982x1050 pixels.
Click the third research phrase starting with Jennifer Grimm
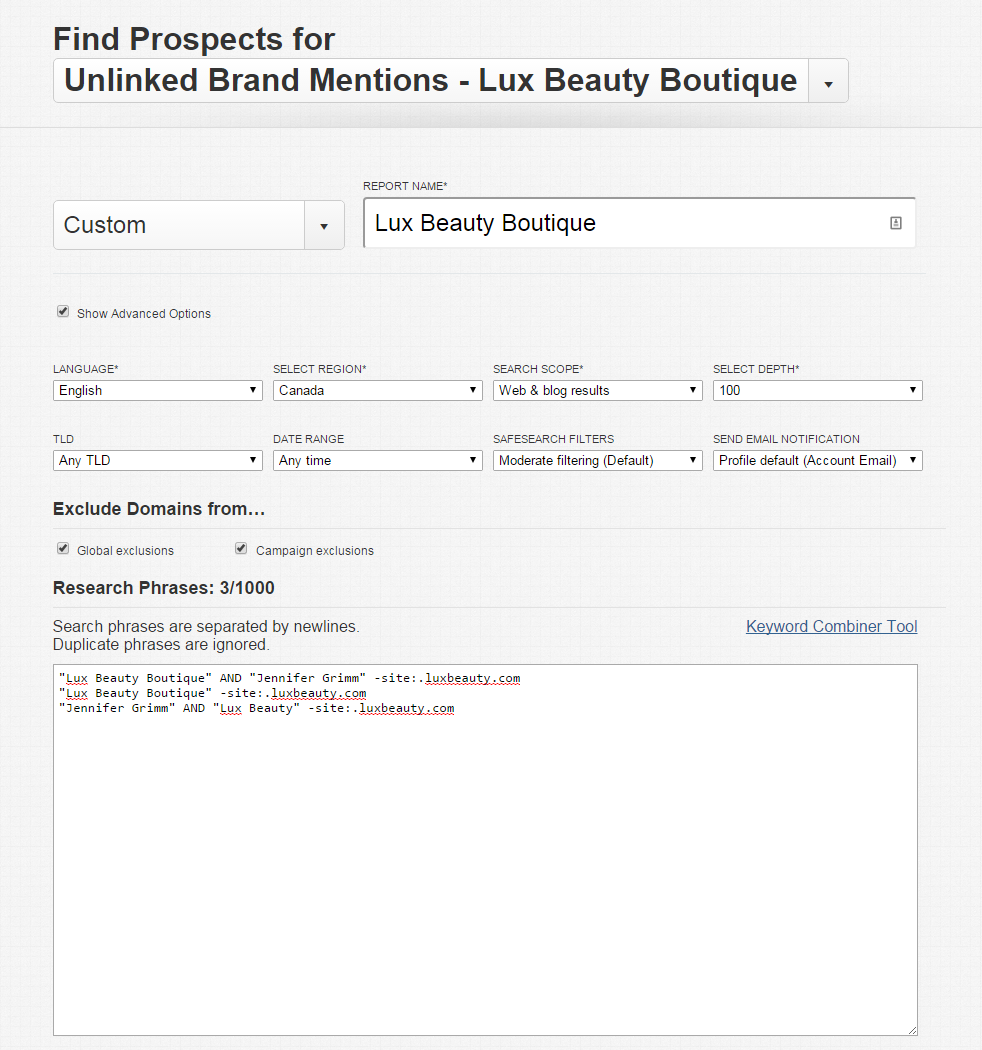pyautogui.click(x=257, y=708)
